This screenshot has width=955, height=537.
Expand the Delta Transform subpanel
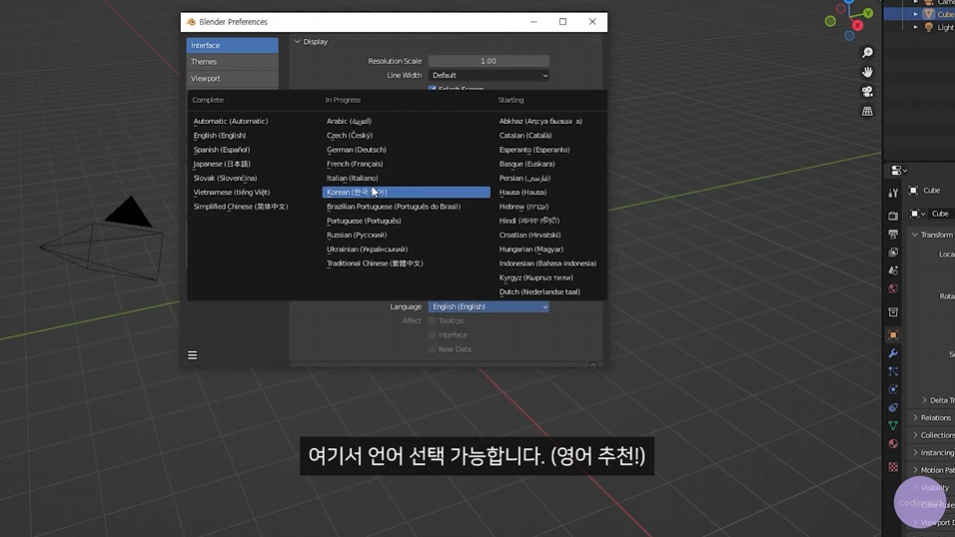[925, 400]
